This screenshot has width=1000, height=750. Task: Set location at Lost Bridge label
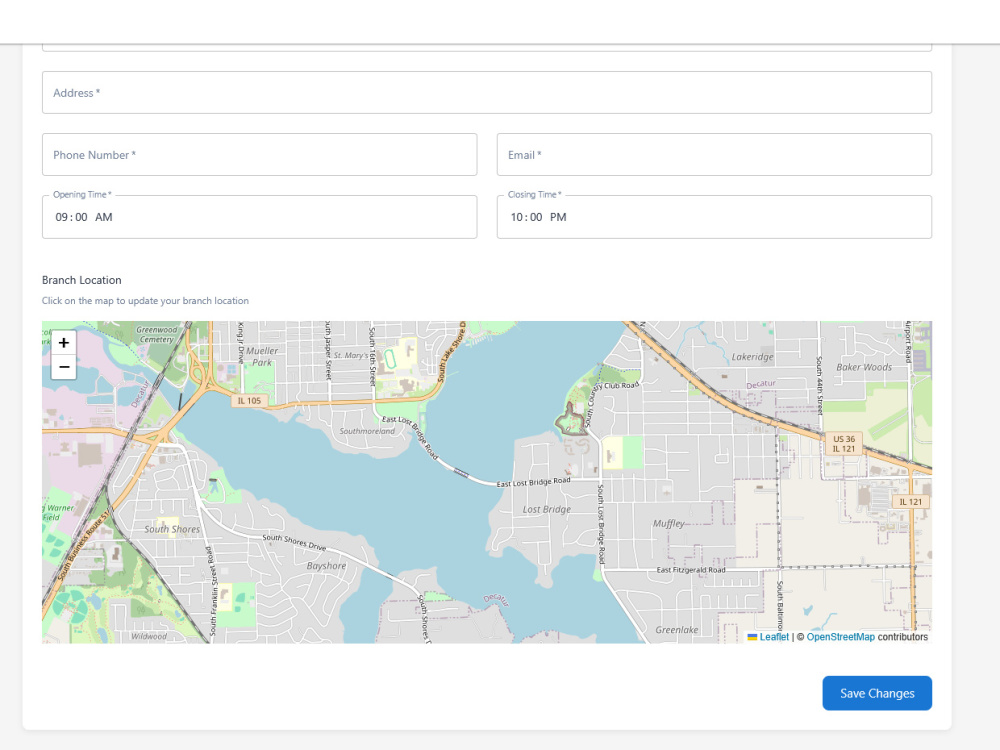pos(547,509)
